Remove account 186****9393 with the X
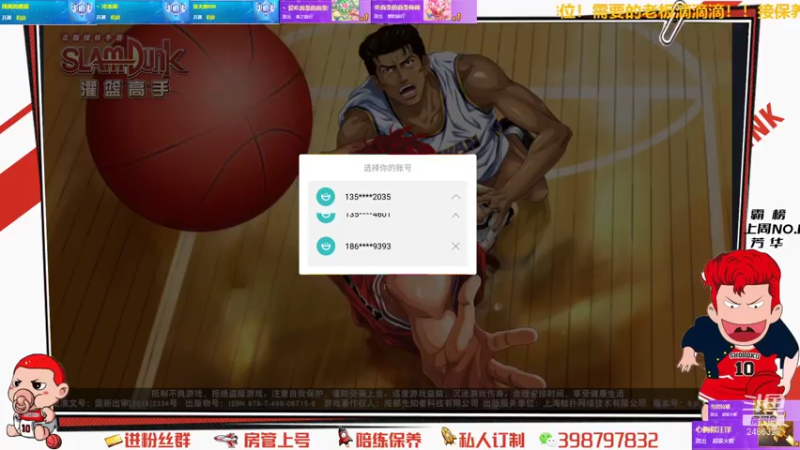 click(x=456, y=246)
